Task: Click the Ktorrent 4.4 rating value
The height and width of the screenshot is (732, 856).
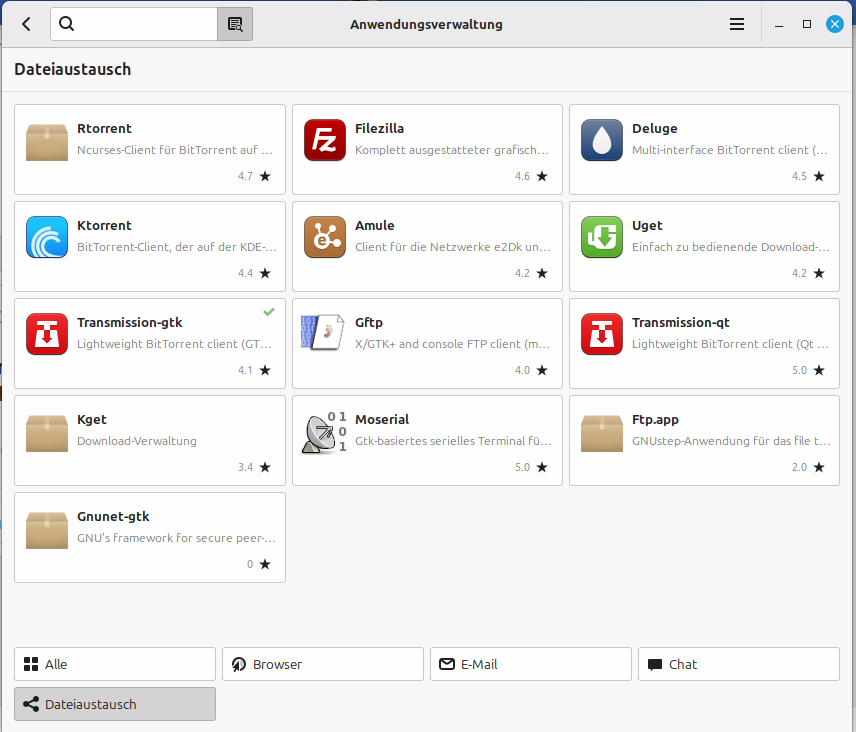Action: [x=245, y=273]
